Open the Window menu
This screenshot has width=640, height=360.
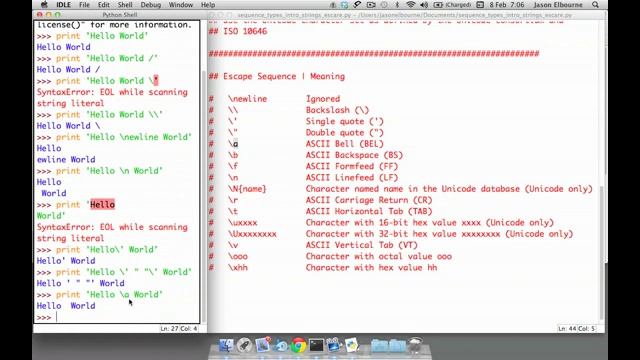(181, 5)
